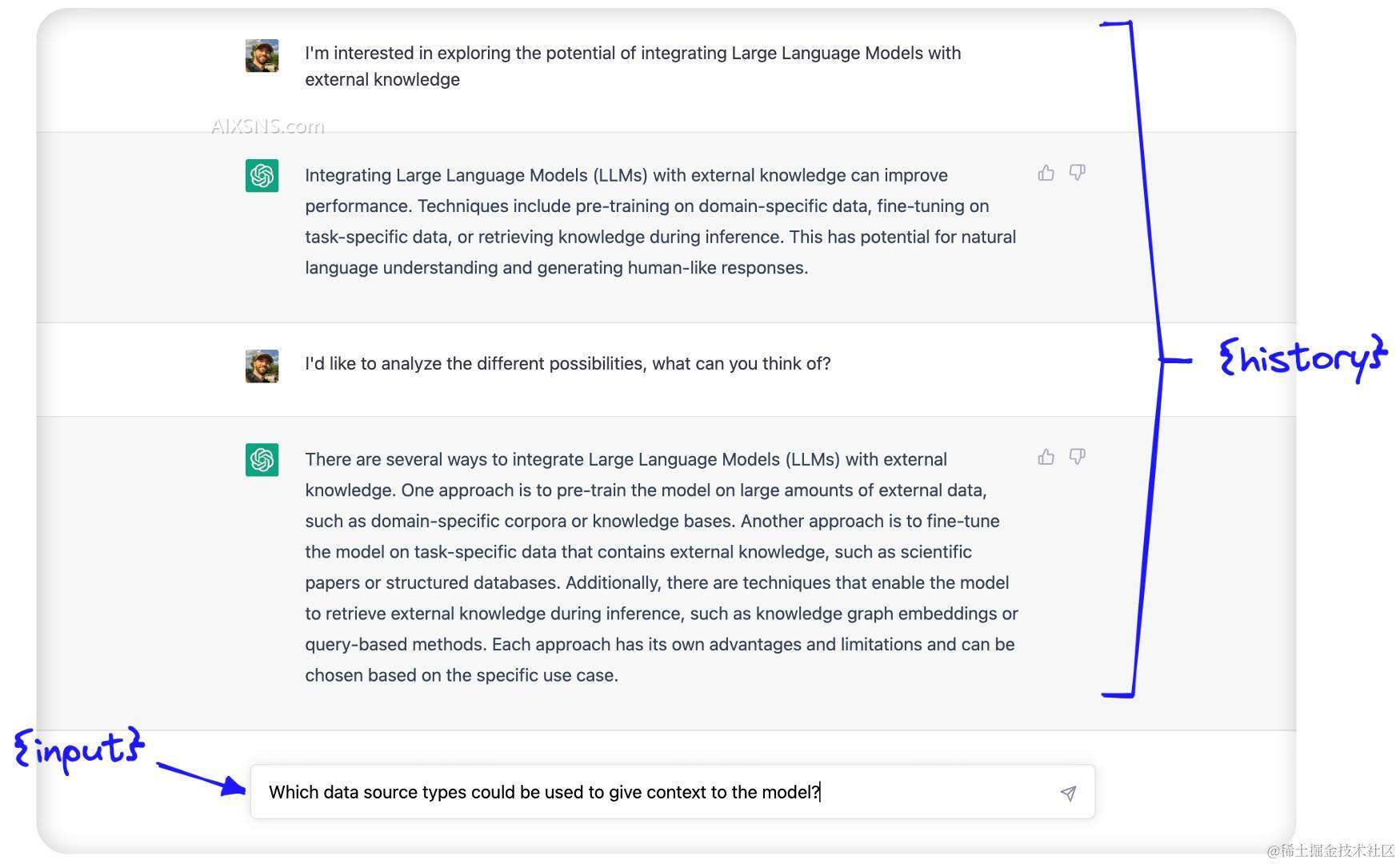Send the message with the paper plane icon

coord(1068,793)
